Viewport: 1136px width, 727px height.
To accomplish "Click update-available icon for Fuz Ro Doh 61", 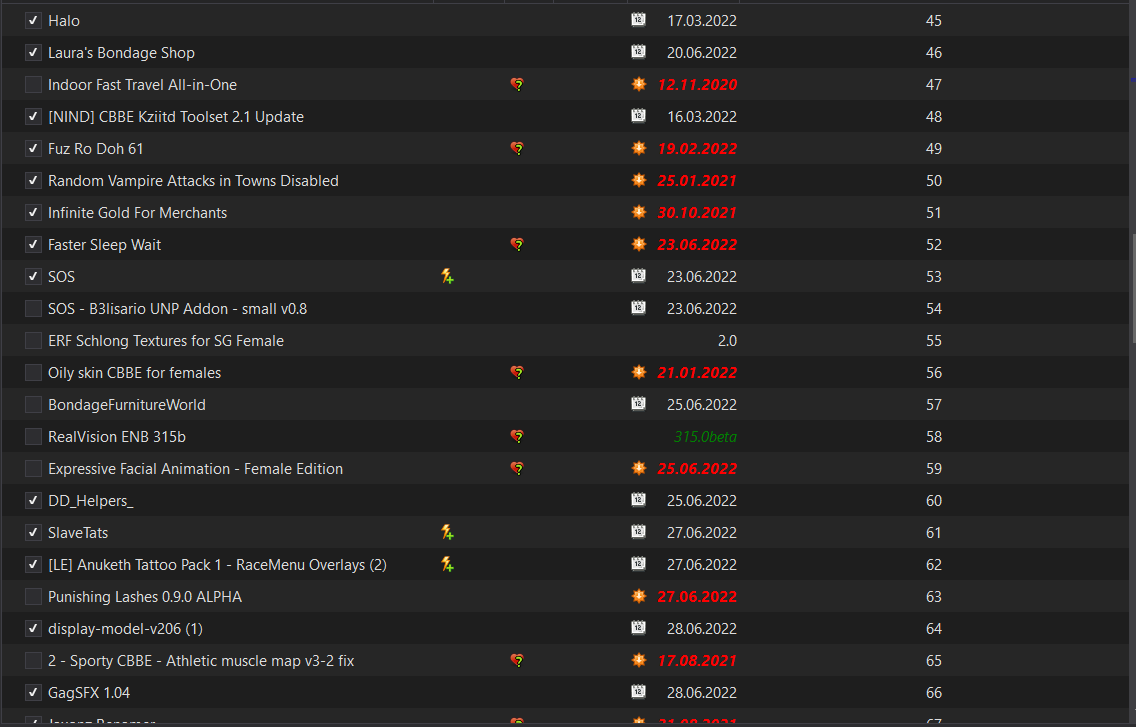I will (x=638, y=148).
